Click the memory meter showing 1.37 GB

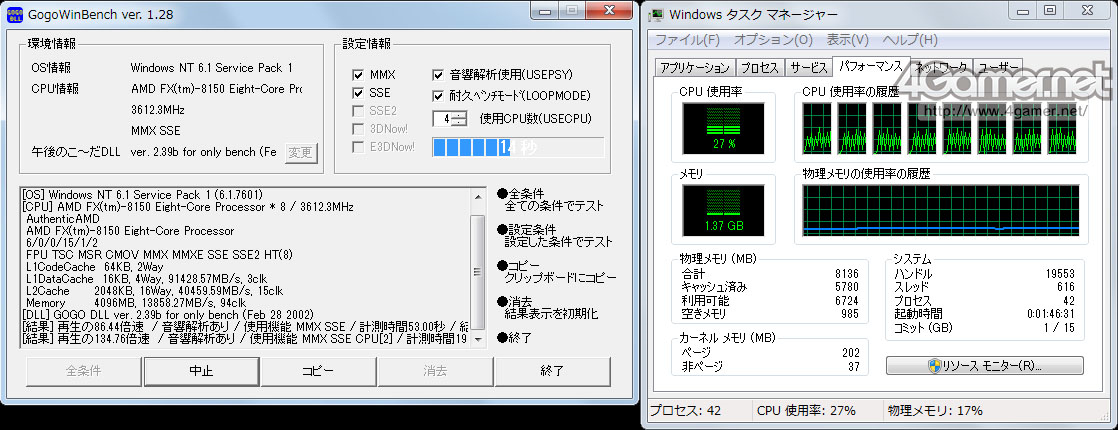click(x=723, y=210)
